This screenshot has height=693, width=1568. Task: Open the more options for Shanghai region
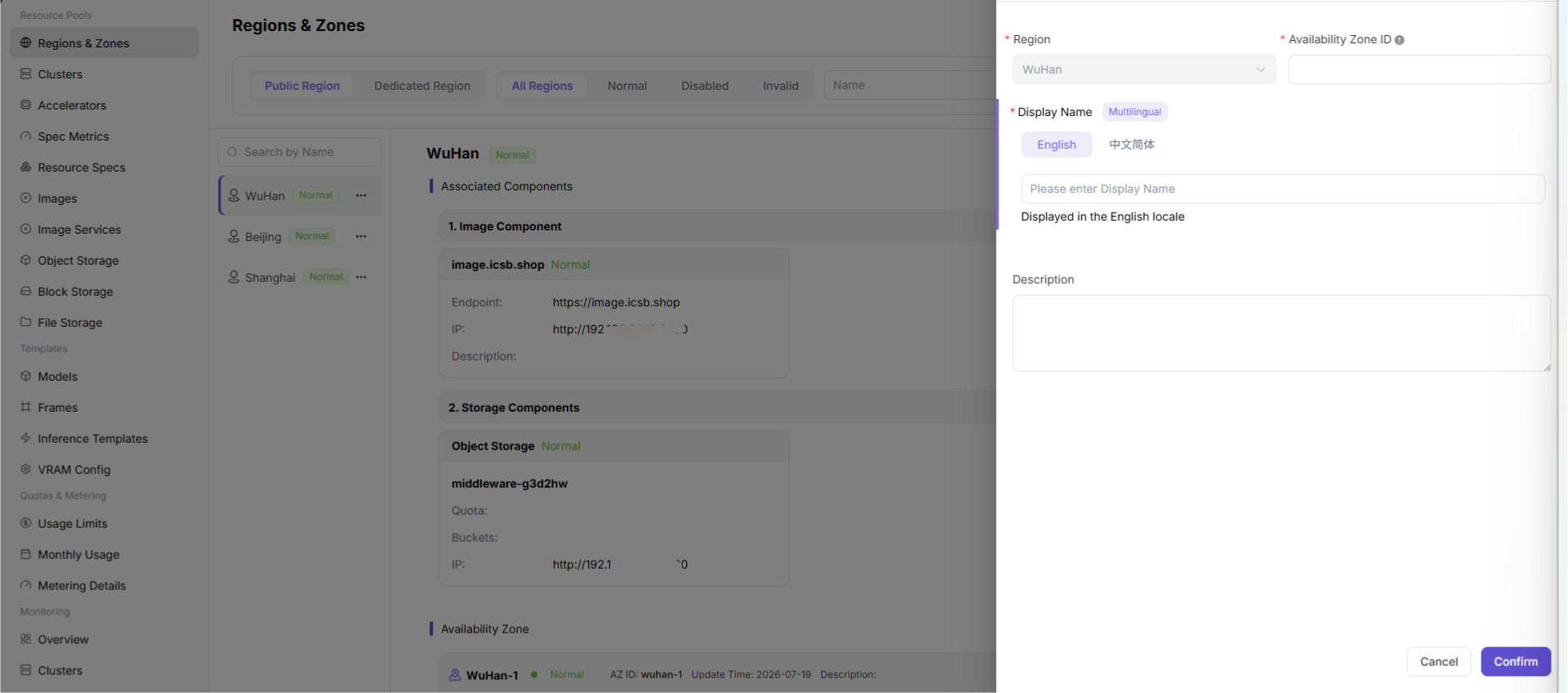(x=361, y=277)
